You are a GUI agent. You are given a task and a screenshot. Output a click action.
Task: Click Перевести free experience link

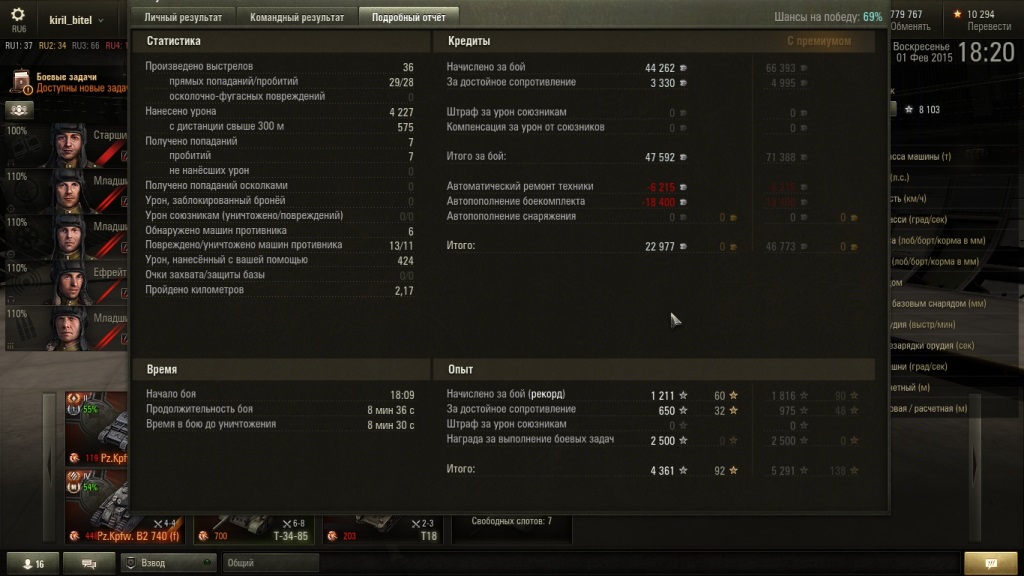coord(989,27)
